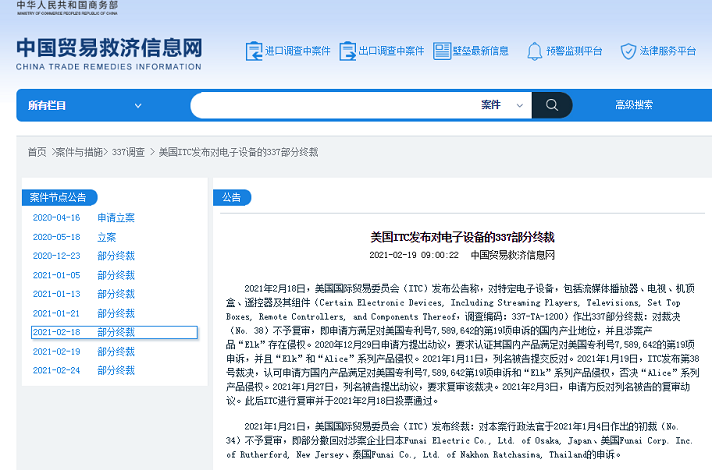Open the 2020-05-18 立案 entry
Image resolution: width=712 pixels, height=470 pixels.
(x=74, y=237)
